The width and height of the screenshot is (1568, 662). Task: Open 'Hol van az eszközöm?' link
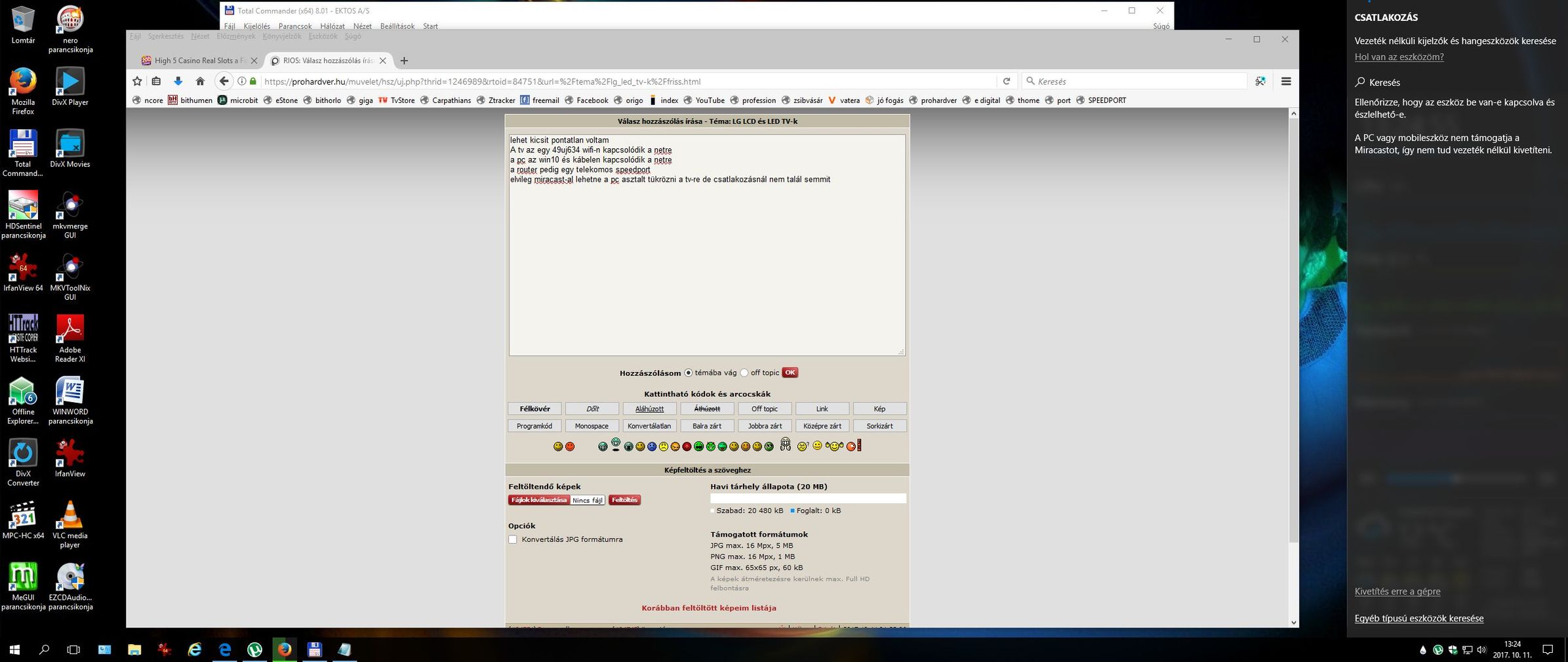(x=1399, y=57)
